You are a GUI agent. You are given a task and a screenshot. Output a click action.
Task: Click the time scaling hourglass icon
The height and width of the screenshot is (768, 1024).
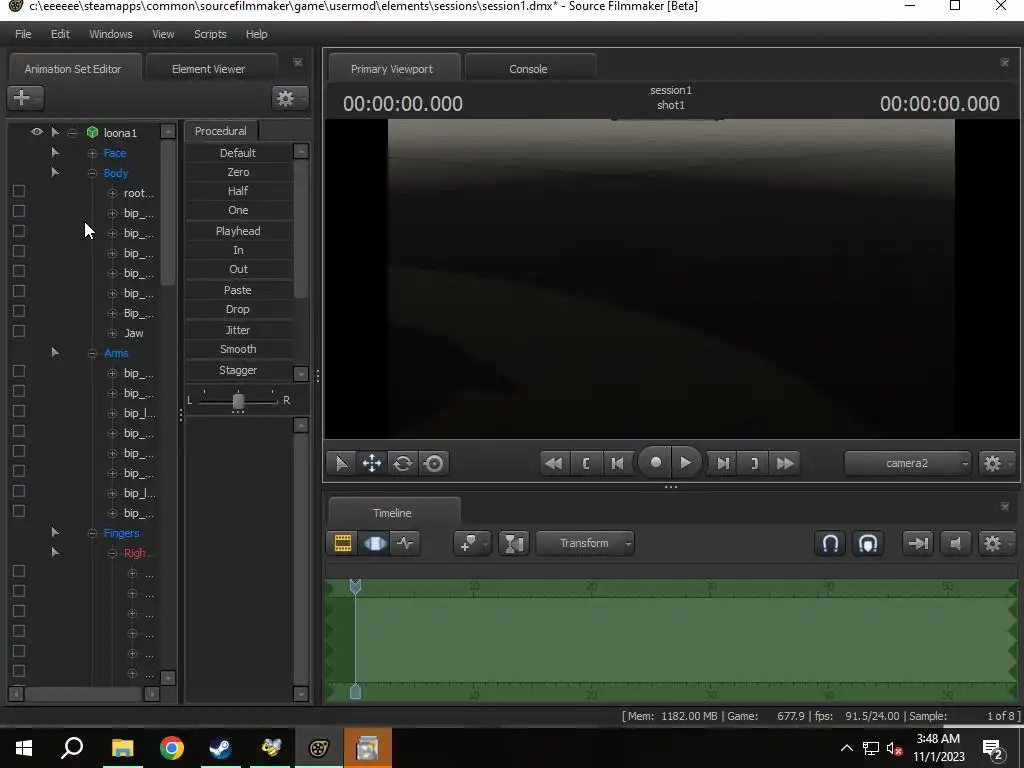(514, 543)
